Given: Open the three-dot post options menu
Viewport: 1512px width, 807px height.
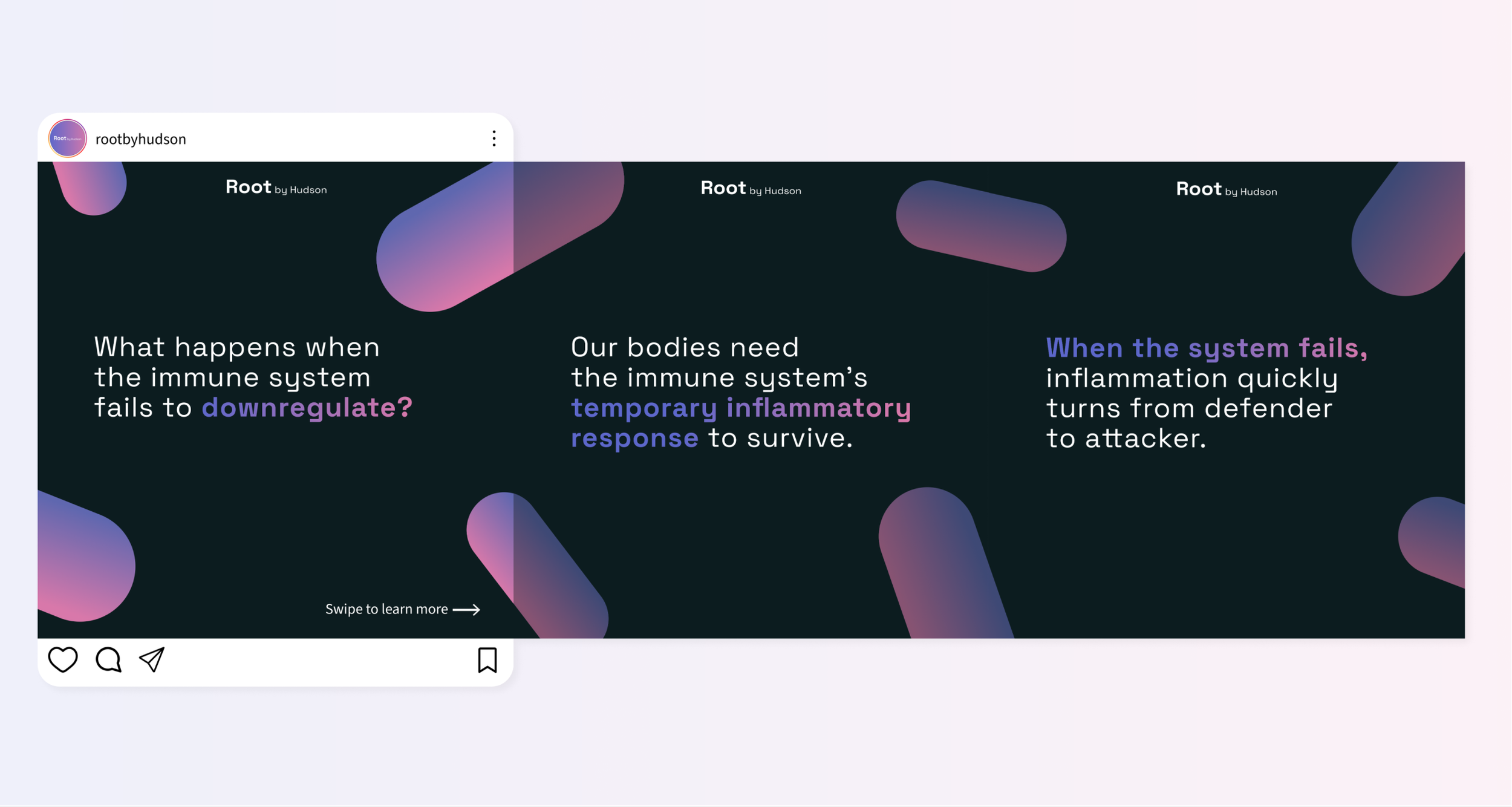Looking at the screenshot, I should coord(494,138).
